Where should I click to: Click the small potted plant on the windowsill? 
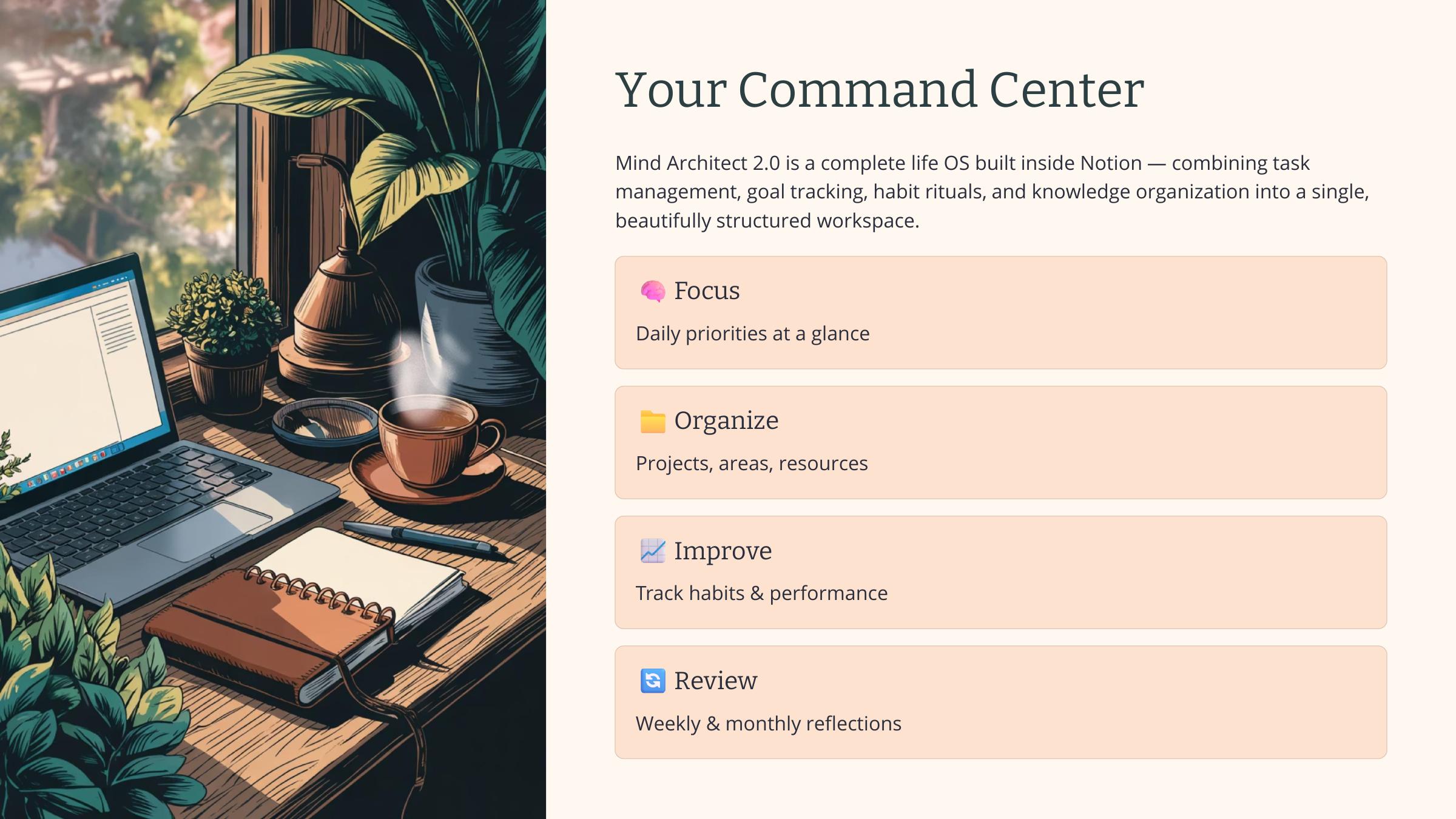tap(226, 340)
